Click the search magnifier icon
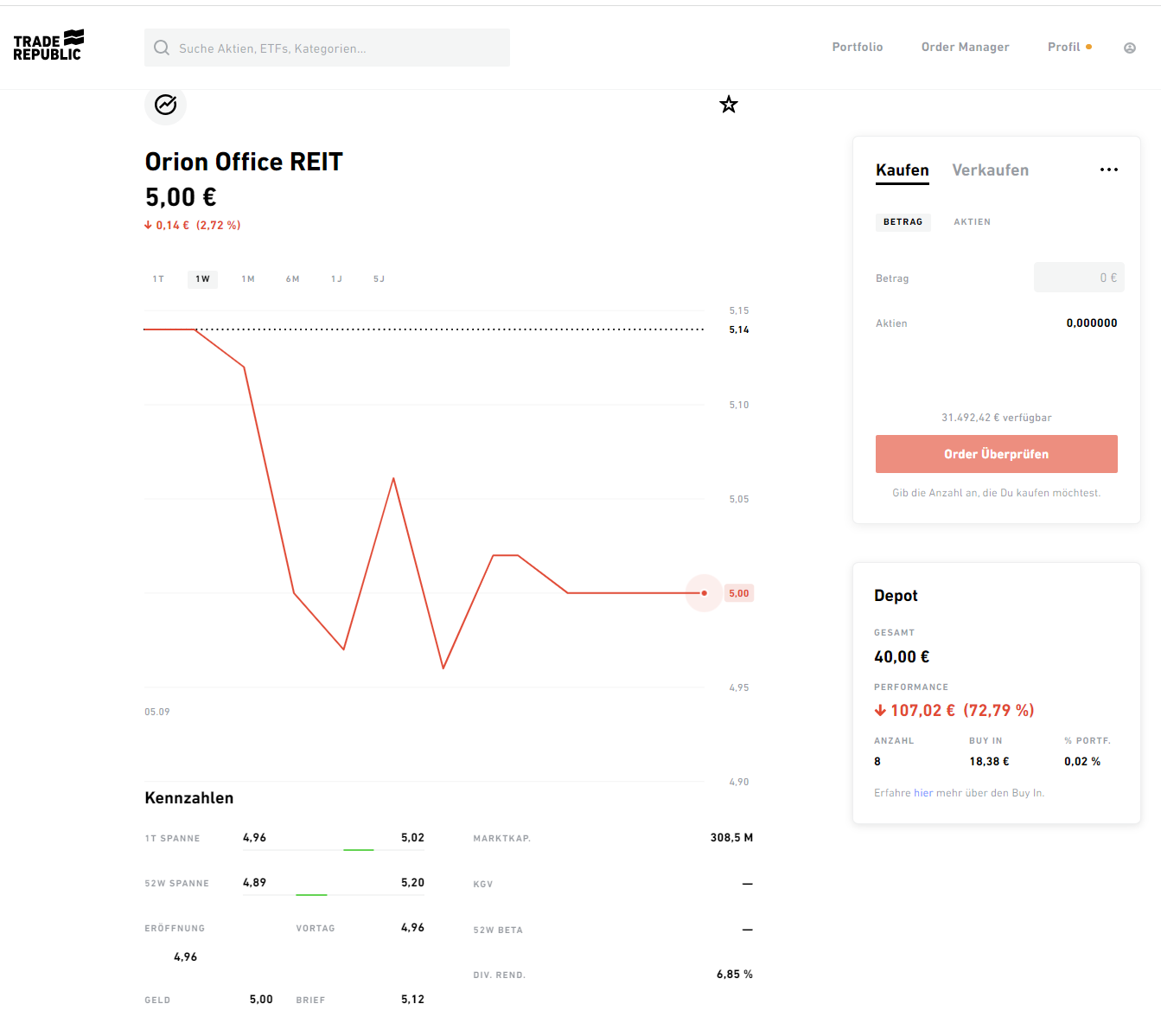 pos(162,48)
